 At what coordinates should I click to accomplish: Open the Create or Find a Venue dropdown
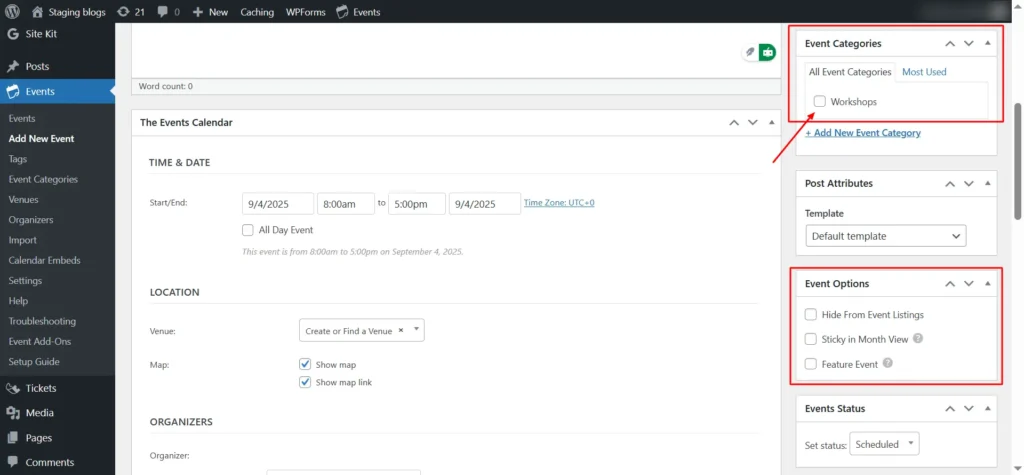362,331
